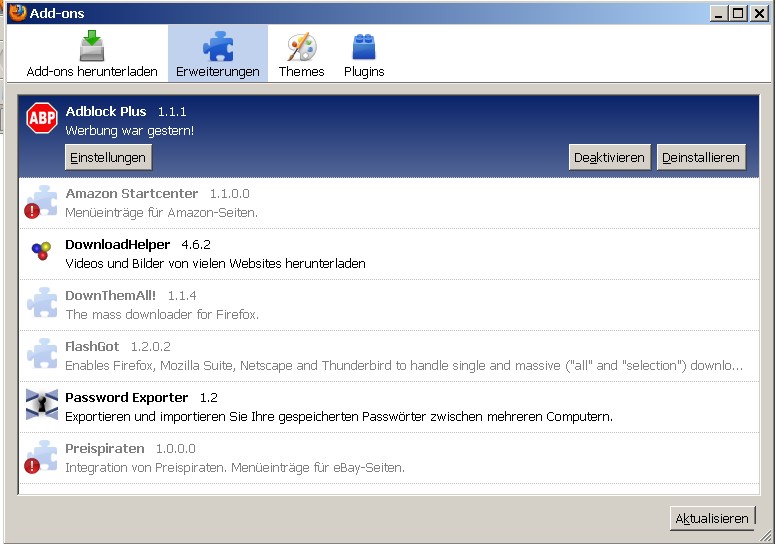
Task: Select the Password Exporter extension name
Action: [127, 397]
